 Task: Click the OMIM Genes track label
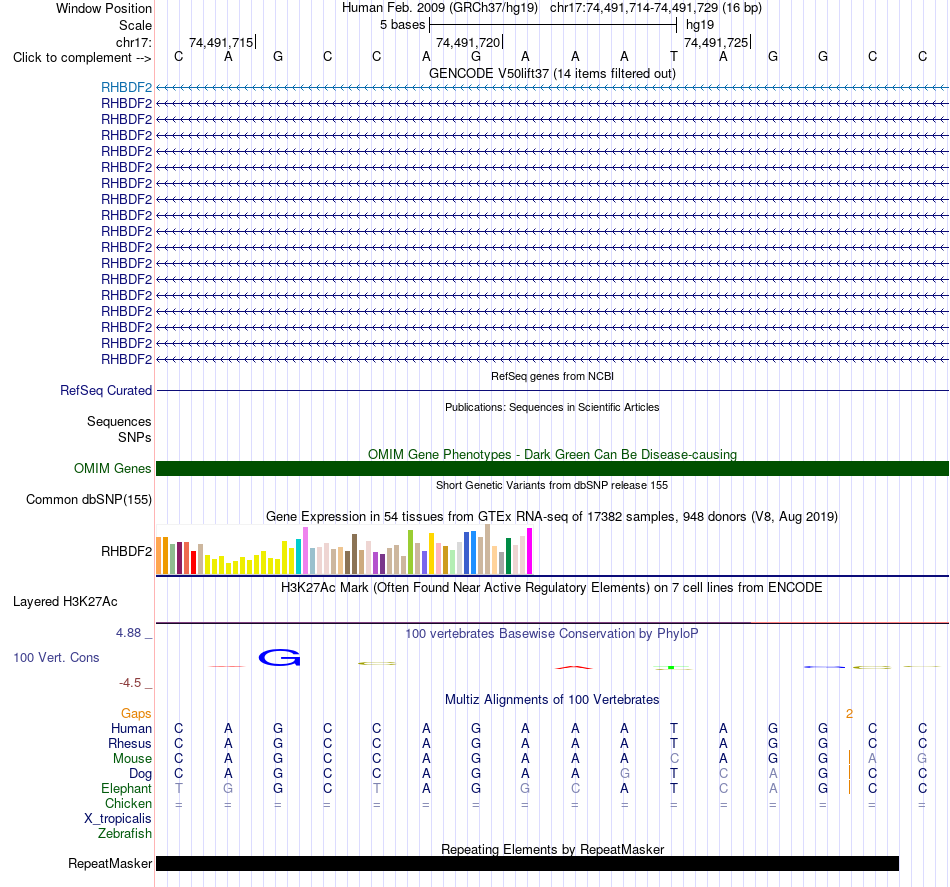113,468
